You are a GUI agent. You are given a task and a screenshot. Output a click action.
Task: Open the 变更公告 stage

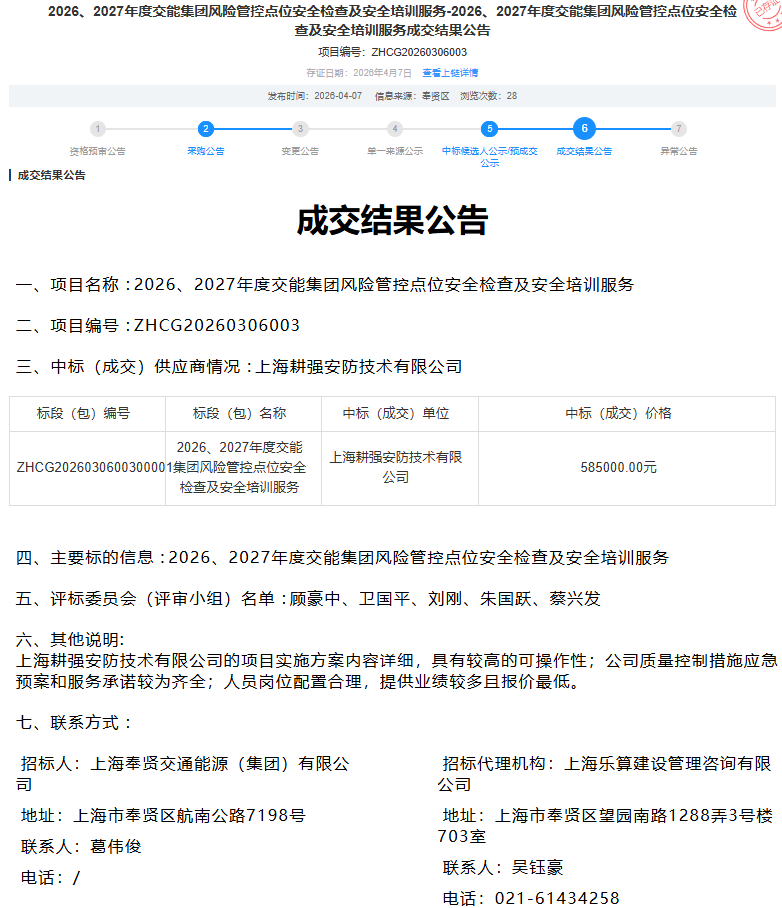(300, 151)
